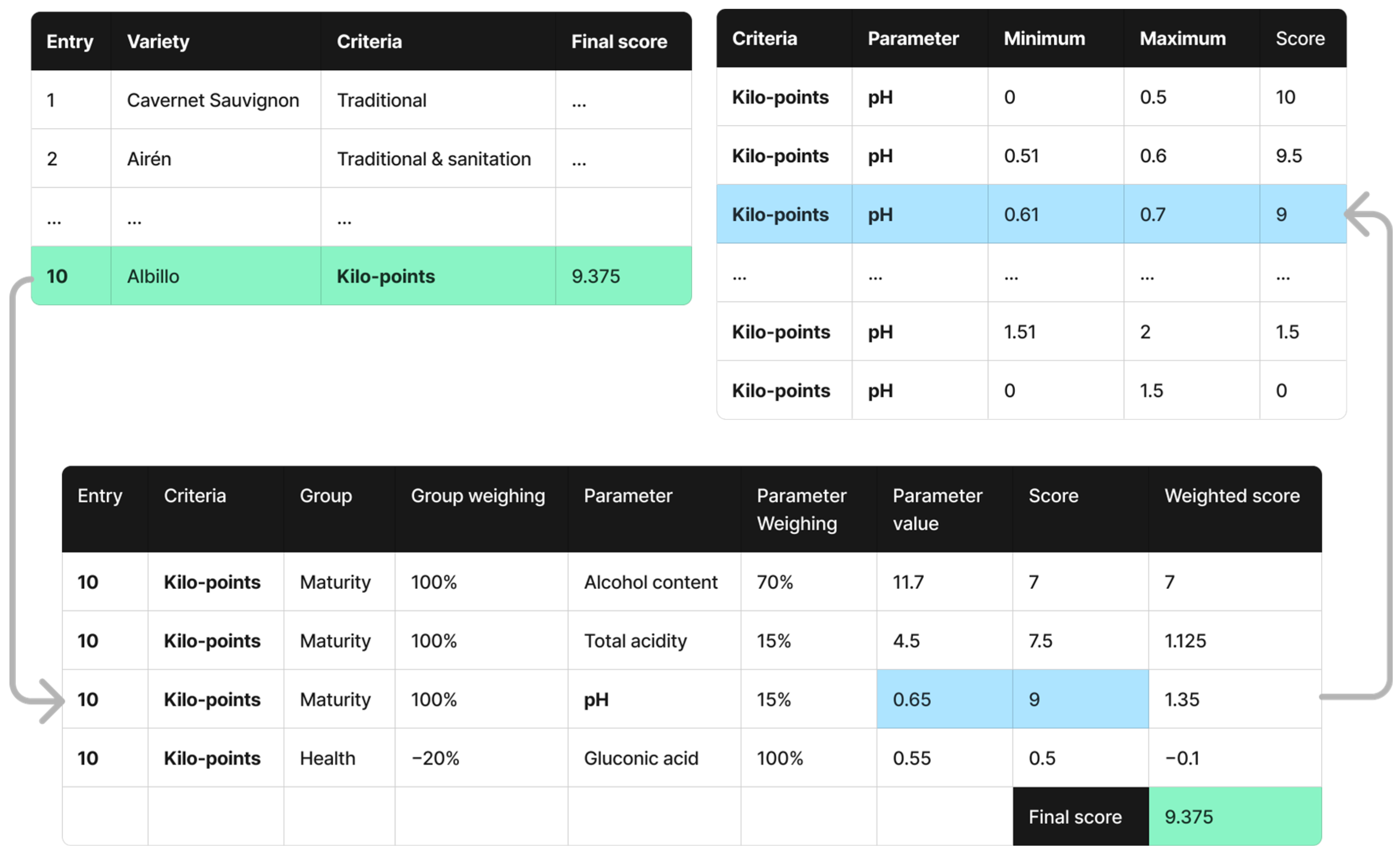Click the Group weighing column header
Image resolution: width=1400 pixels, height=856 pixels.
tap(478, 496)
